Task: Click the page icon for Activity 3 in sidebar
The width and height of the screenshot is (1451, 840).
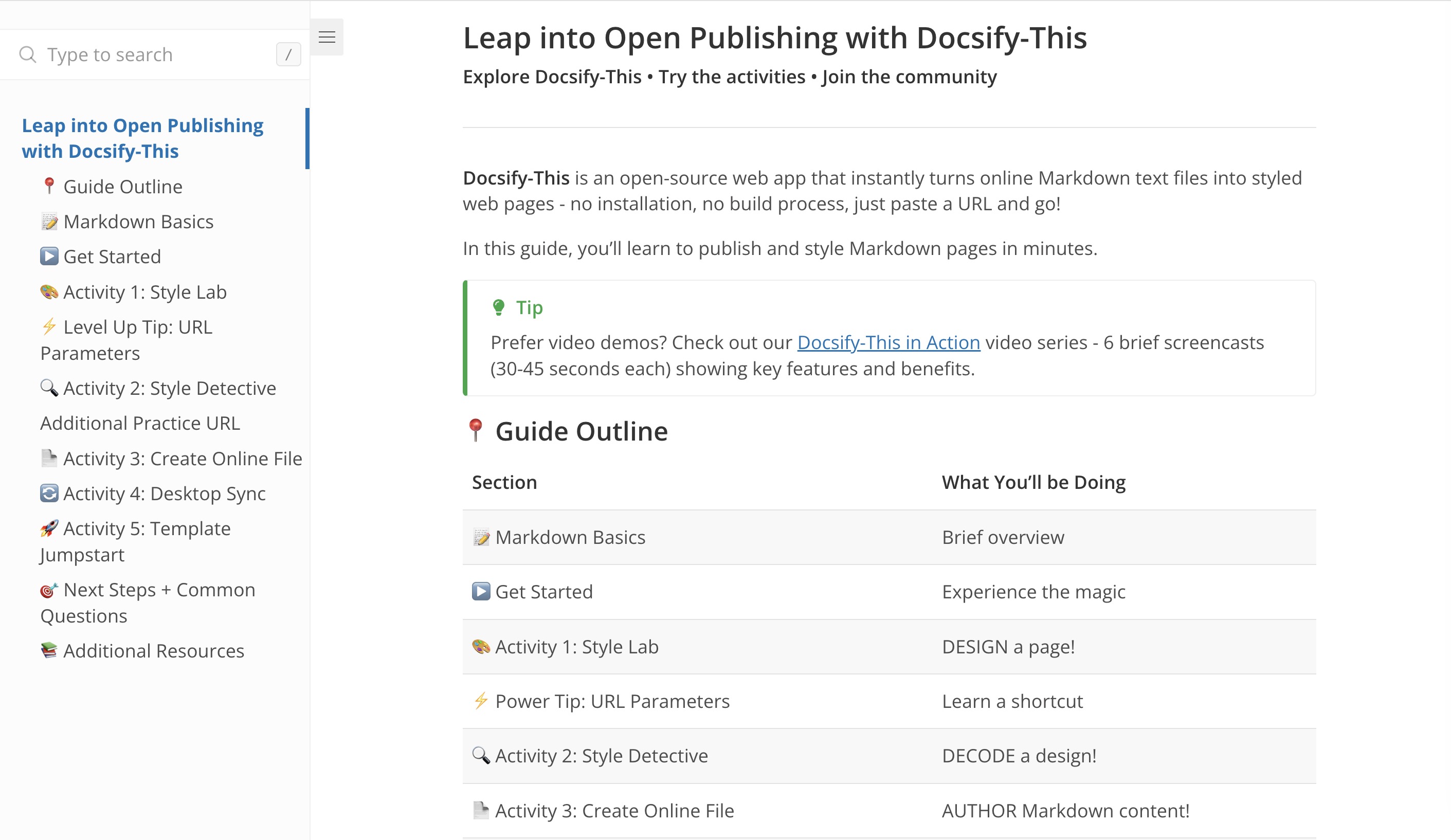Action: 49,458
